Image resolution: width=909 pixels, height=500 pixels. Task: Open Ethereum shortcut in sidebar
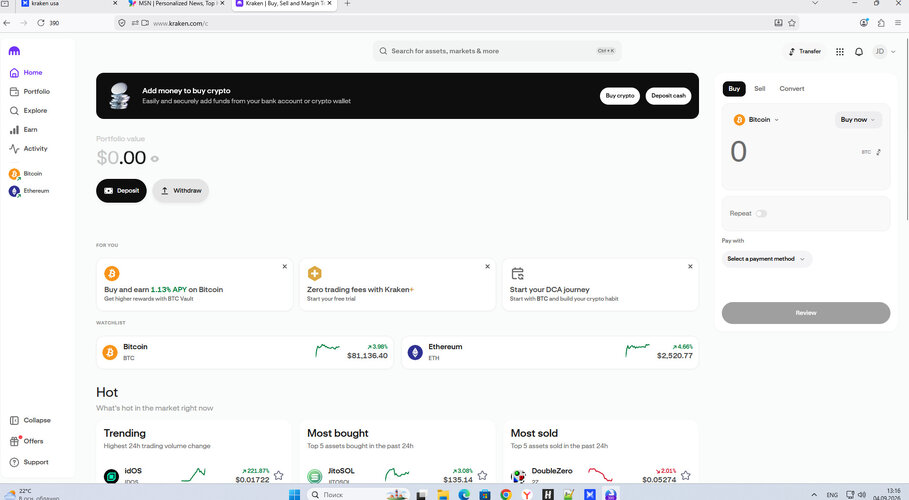(29, 191)
